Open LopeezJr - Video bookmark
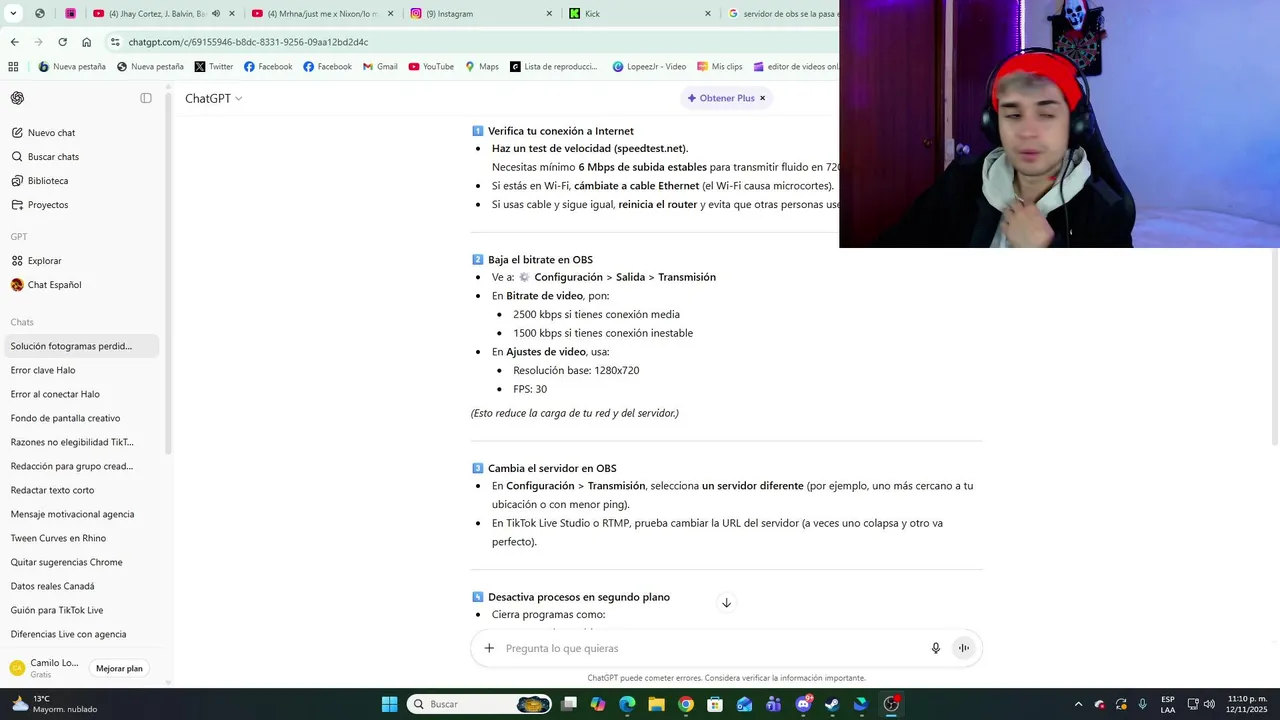 649,67
